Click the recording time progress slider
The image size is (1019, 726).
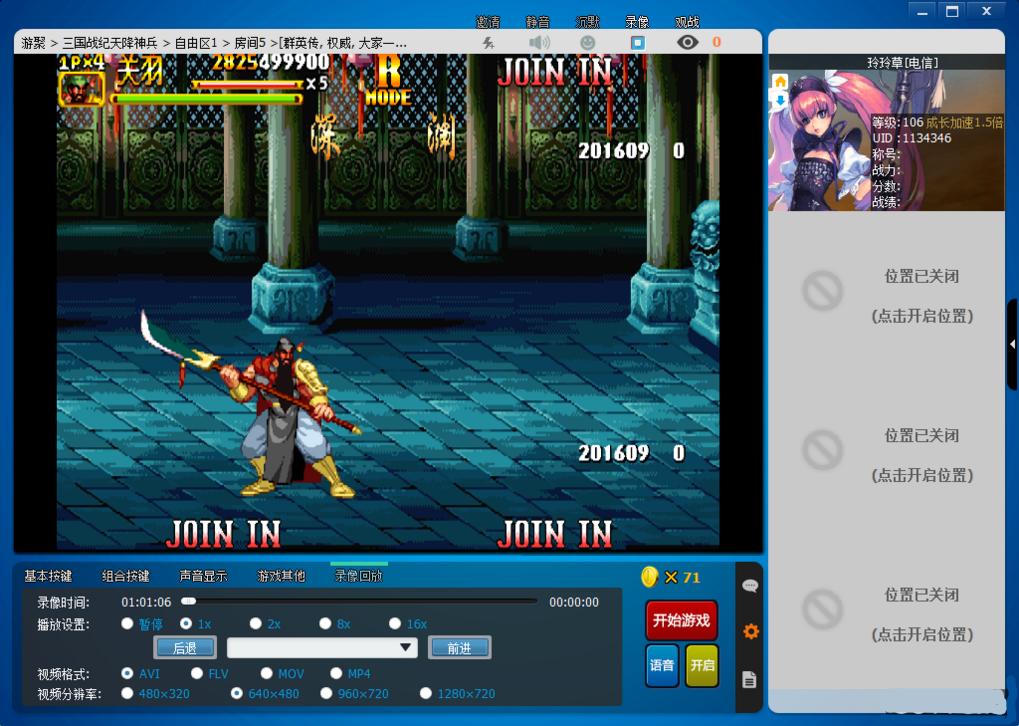[360, 602]
